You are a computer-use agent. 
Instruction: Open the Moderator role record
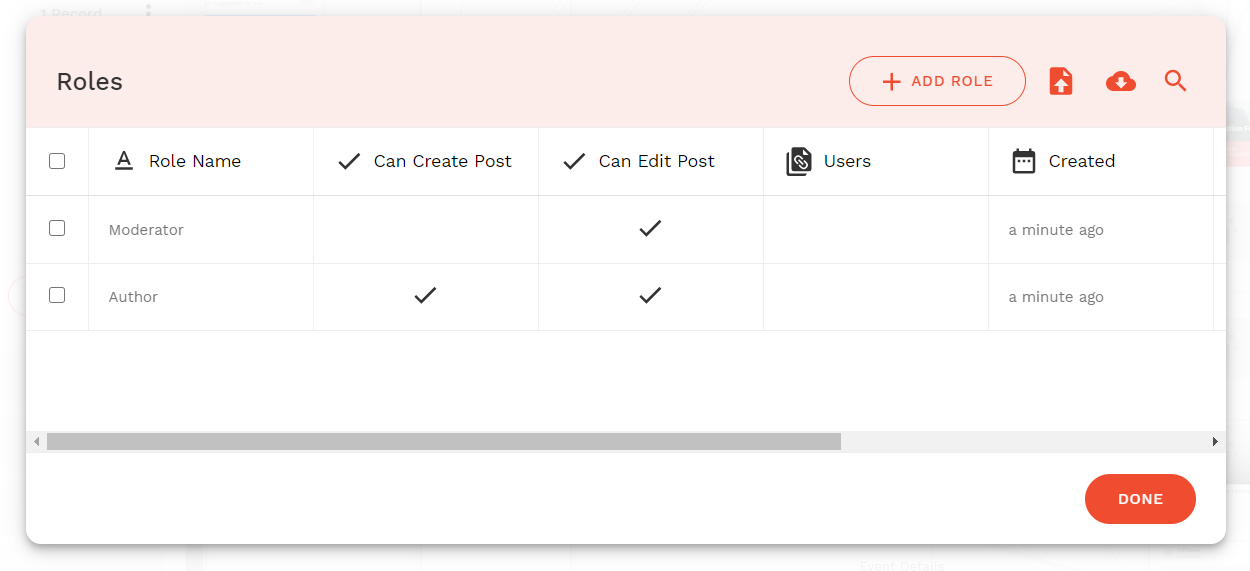(x=146, y=230)
